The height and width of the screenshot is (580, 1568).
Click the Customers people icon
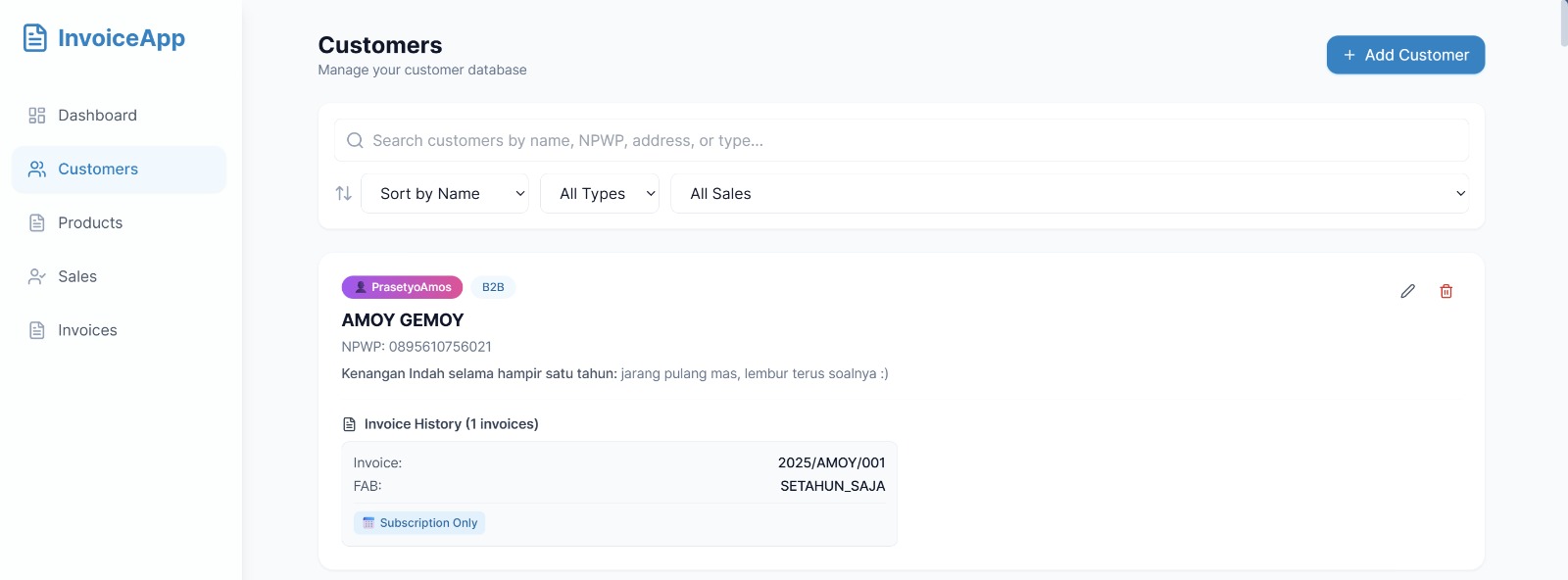click(37, 169)
